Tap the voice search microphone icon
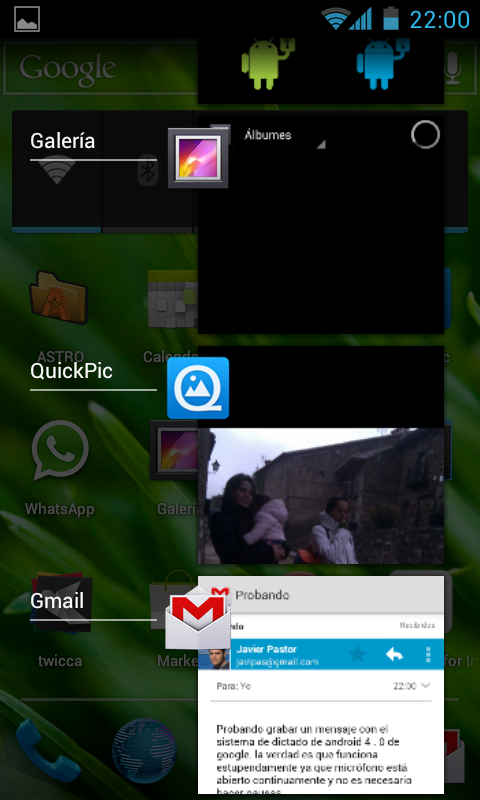The width and height of the screenshot is (480, 800). point(452,68)
